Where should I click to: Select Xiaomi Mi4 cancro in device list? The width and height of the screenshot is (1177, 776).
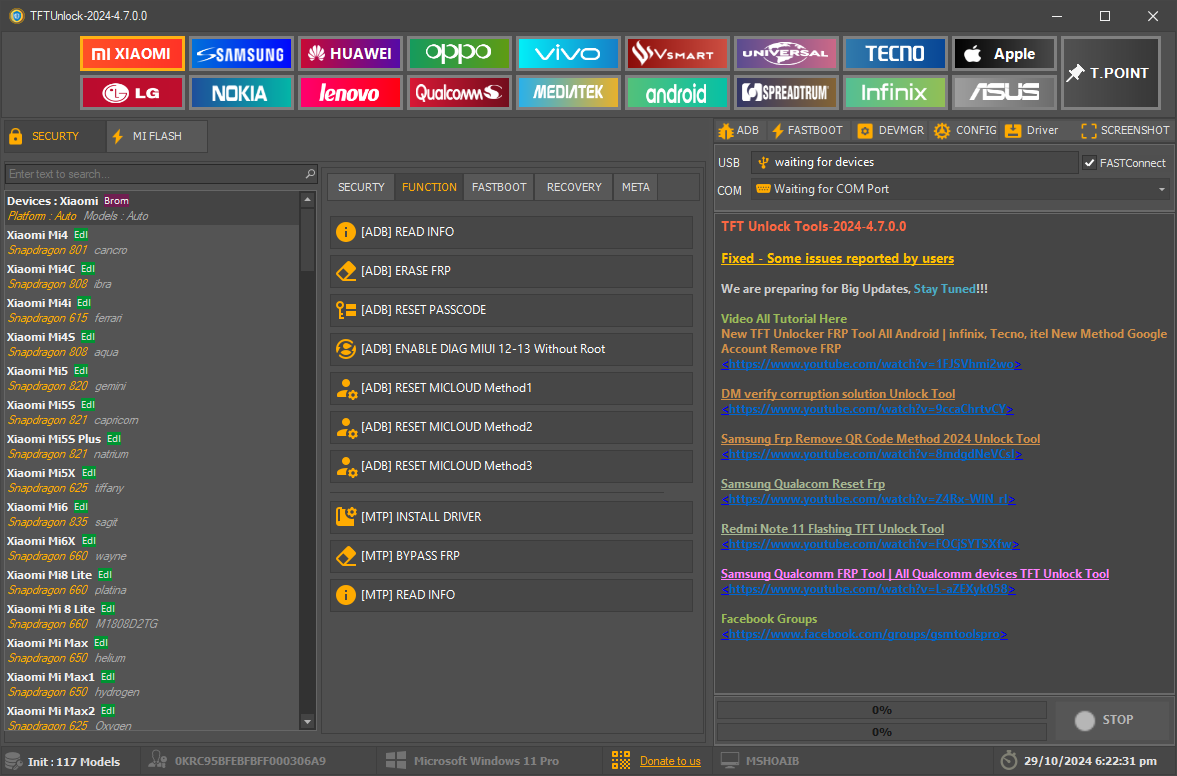click(152, 242)
